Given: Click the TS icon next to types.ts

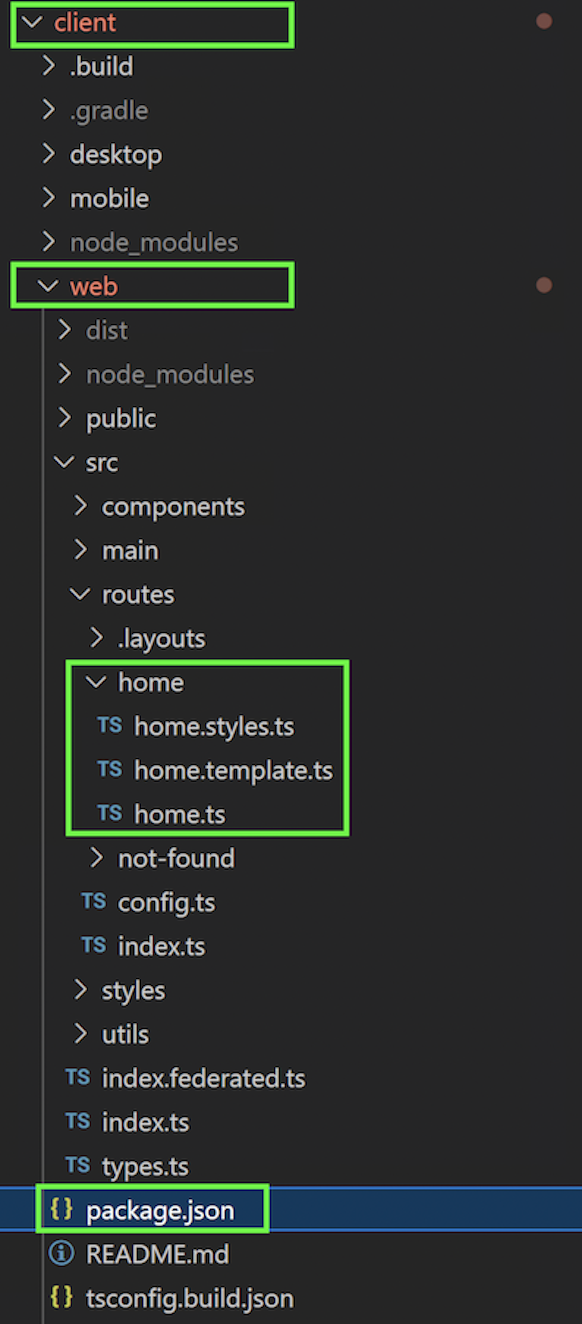Looking at the screenshot, I should 78,1166.
